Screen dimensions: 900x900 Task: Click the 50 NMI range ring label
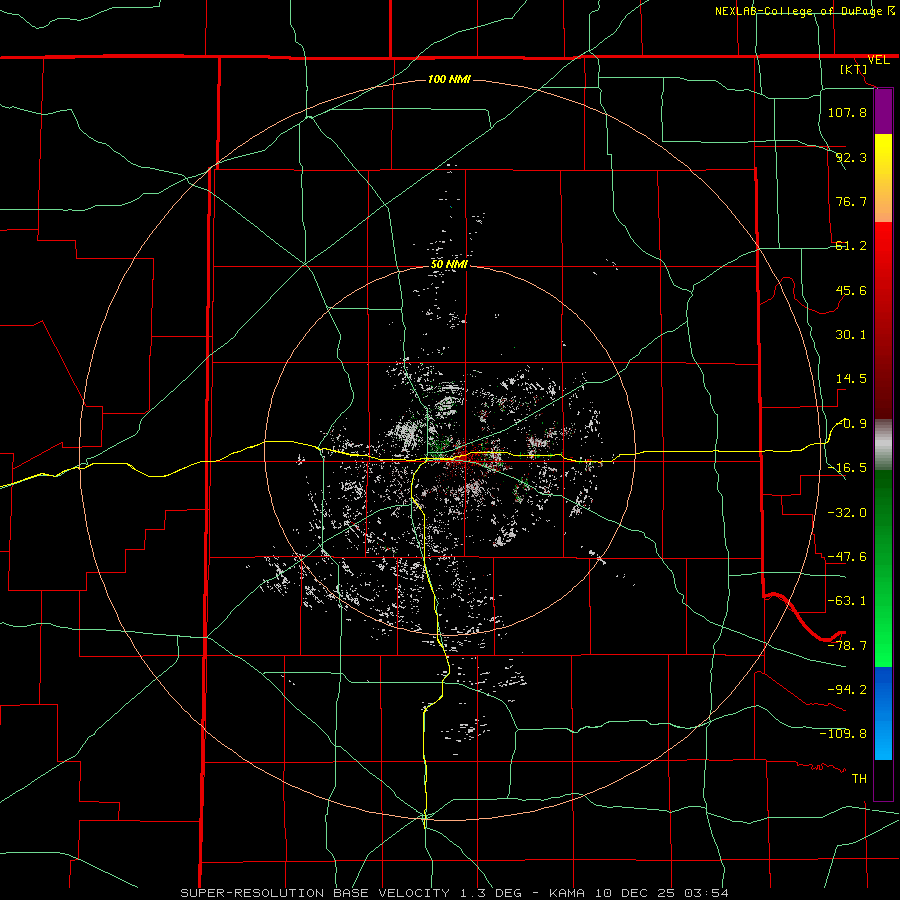(449, 265)
